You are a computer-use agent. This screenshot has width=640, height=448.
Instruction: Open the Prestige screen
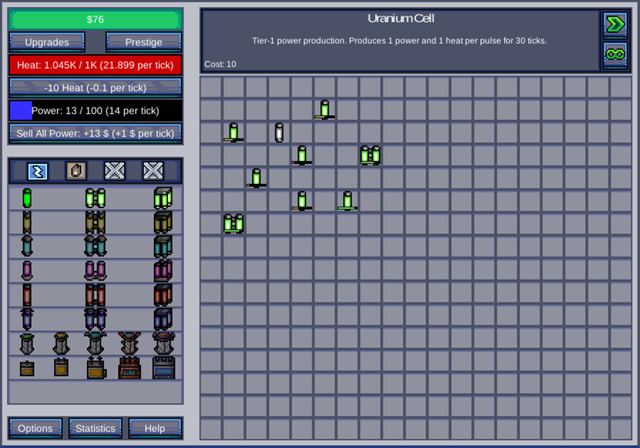(x=144, y=42)
